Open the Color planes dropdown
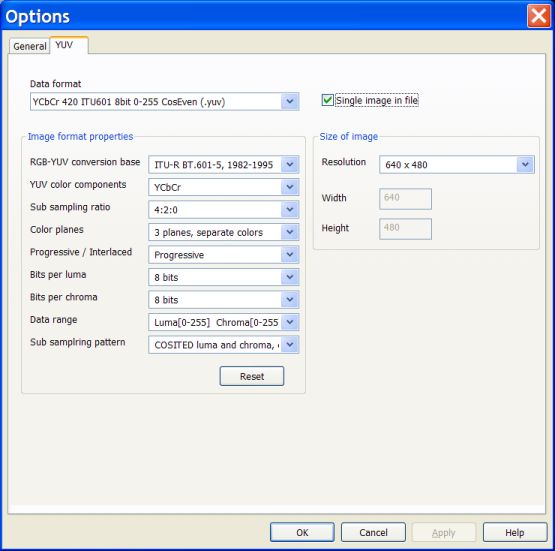Image resolution: width=555 pixels, height=551 pixels. pos(224,233)
